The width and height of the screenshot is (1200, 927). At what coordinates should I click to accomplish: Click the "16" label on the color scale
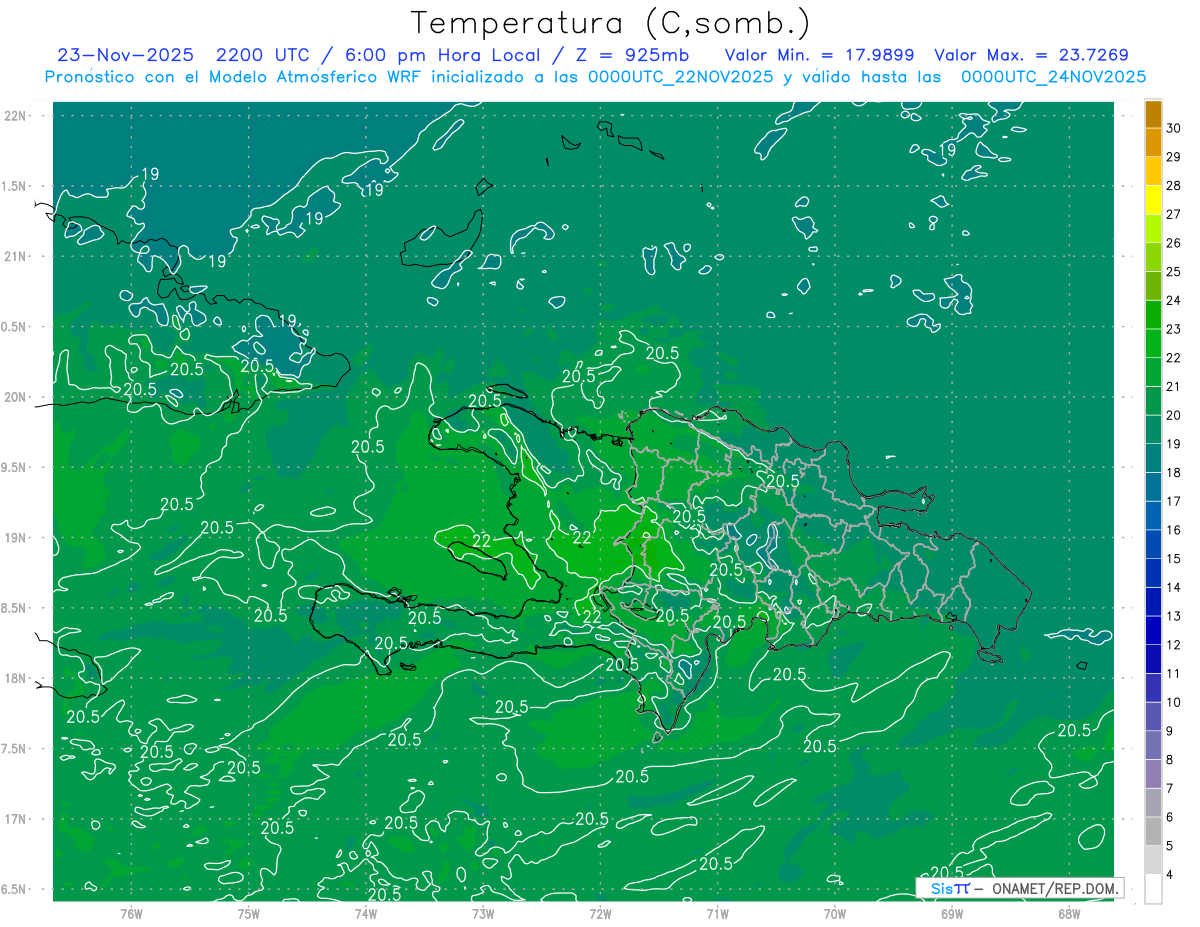tap(1174, 530)
